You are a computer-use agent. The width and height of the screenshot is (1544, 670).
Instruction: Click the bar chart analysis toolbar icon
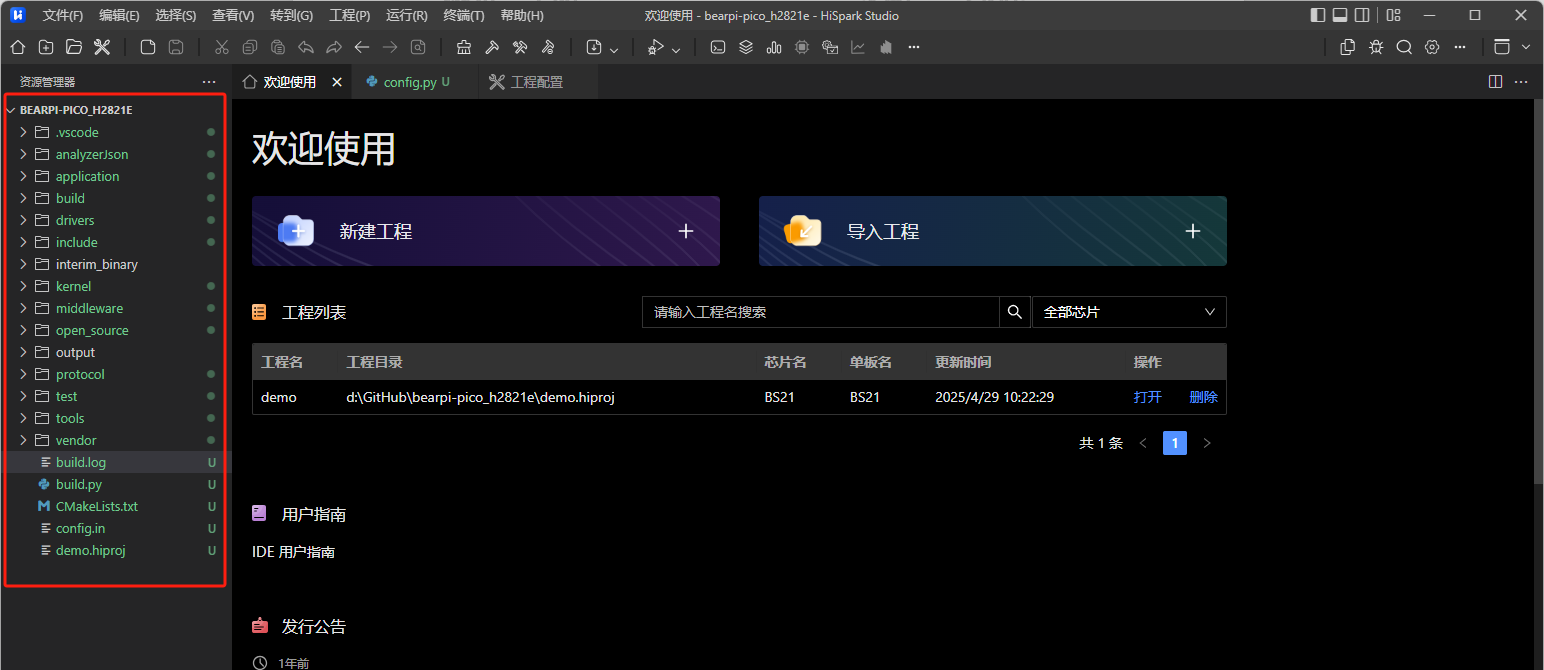pyautogui.click(x=774, y=47)
